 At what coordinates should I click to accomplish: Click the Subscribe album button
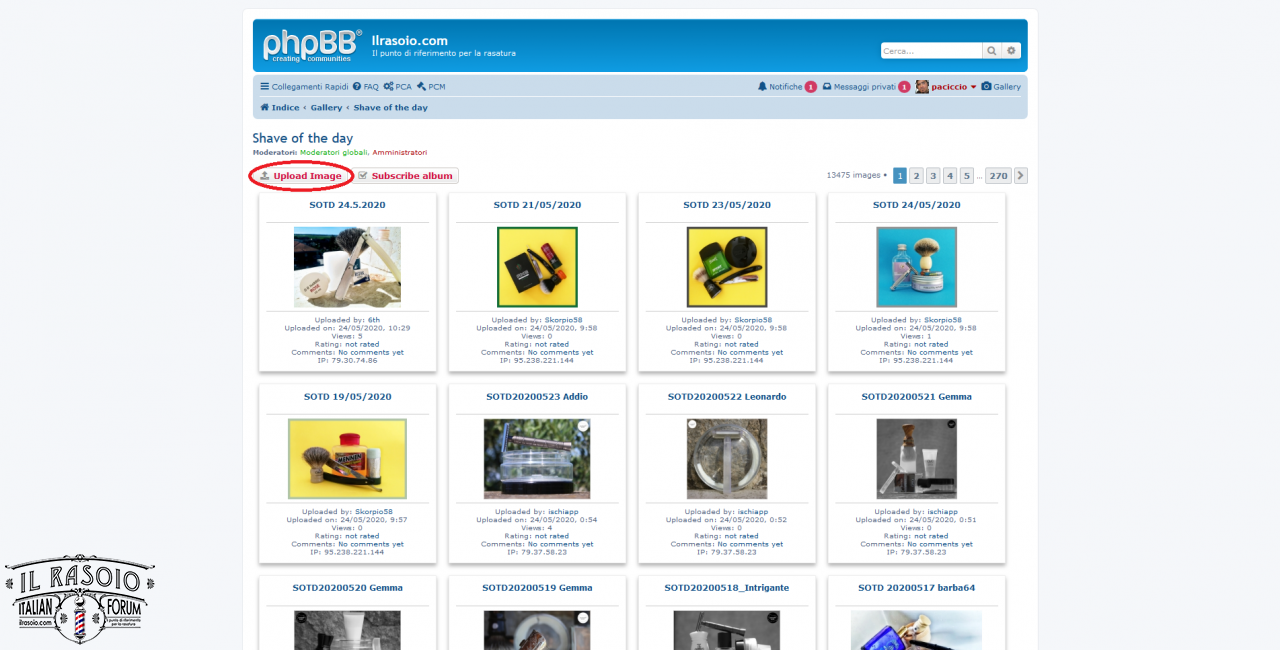[x=406, y=176]
